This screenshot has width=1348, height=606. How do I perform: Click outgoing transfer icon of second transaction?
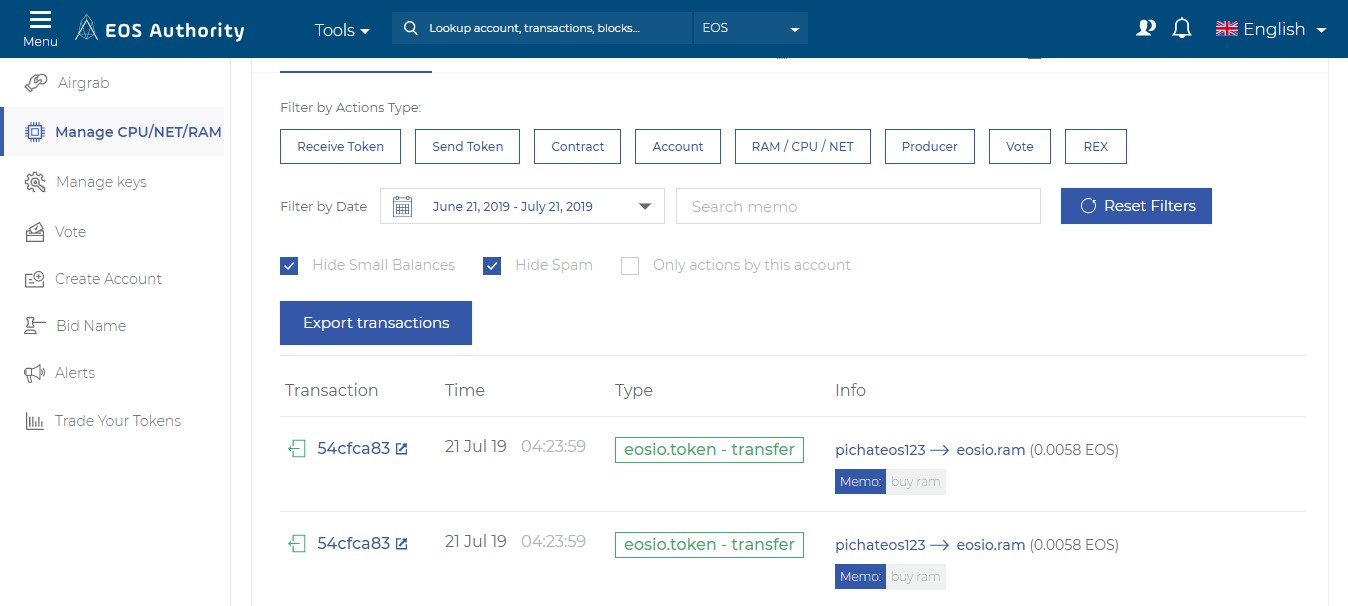[296, 544]
